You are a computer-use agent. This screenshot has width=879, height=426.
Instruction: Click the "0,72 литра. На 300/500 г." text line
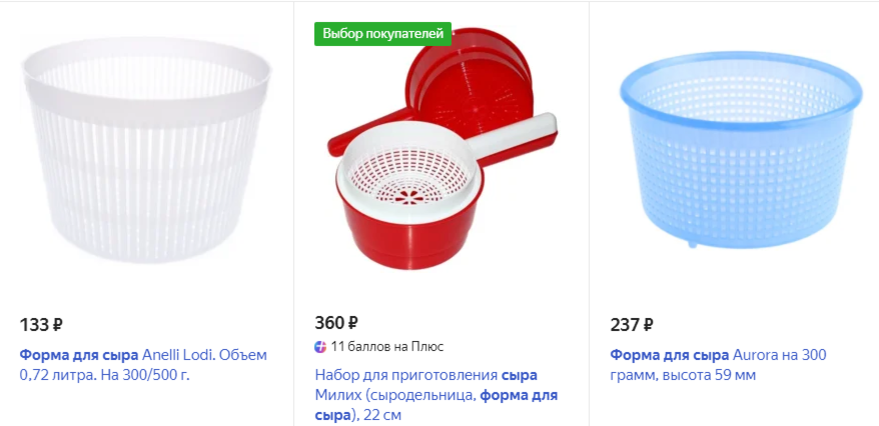(105, 376)
